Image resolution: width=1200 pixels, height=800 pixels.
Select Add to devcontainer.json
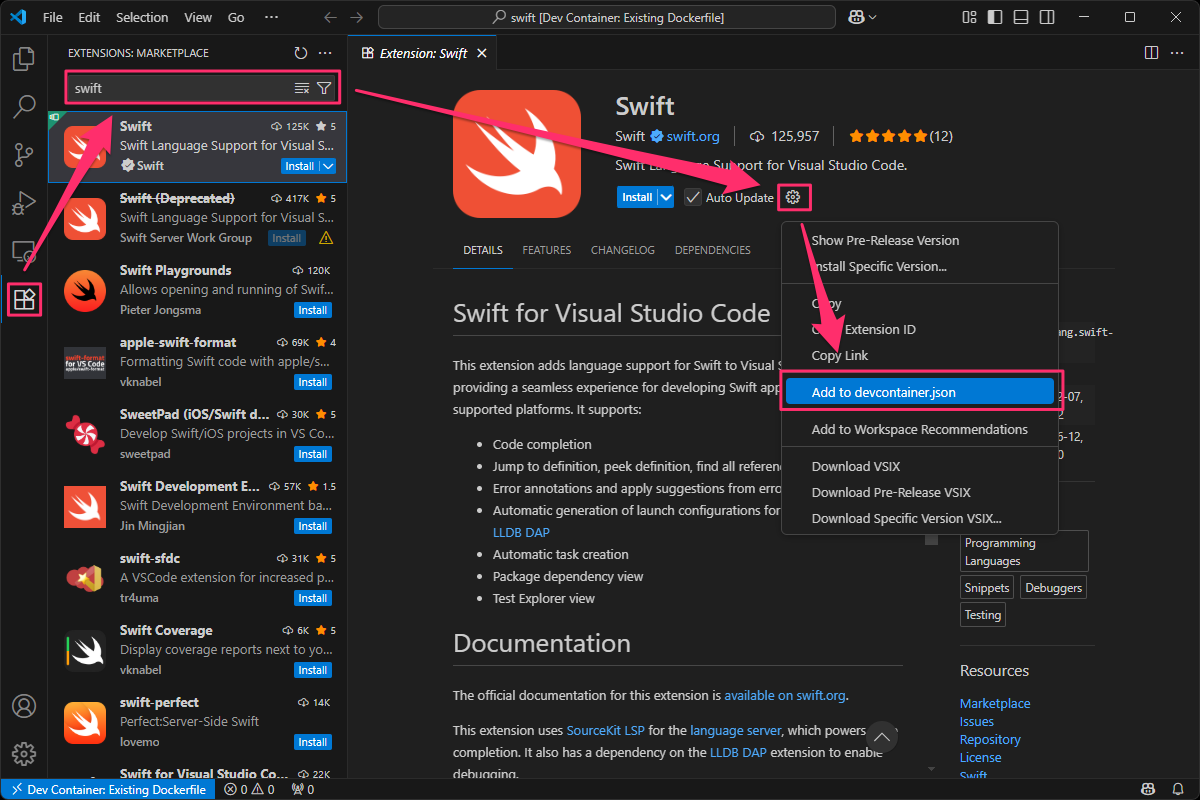[920, 392]
